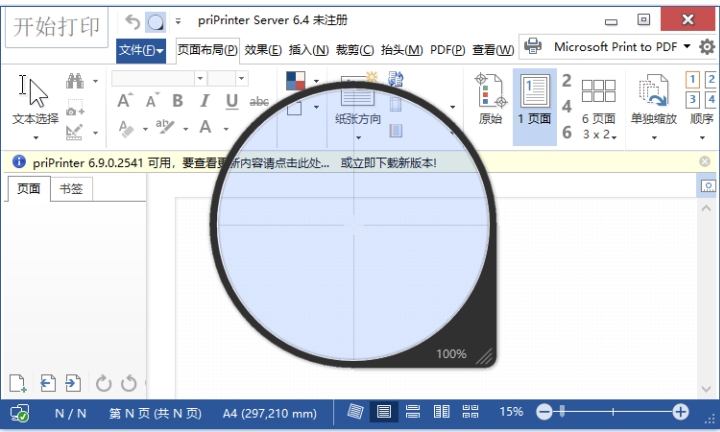Image resolution: width=720 pixels, height=432 pixels.
Task: Click the binoculars find icon
Action: coord(75,82)
